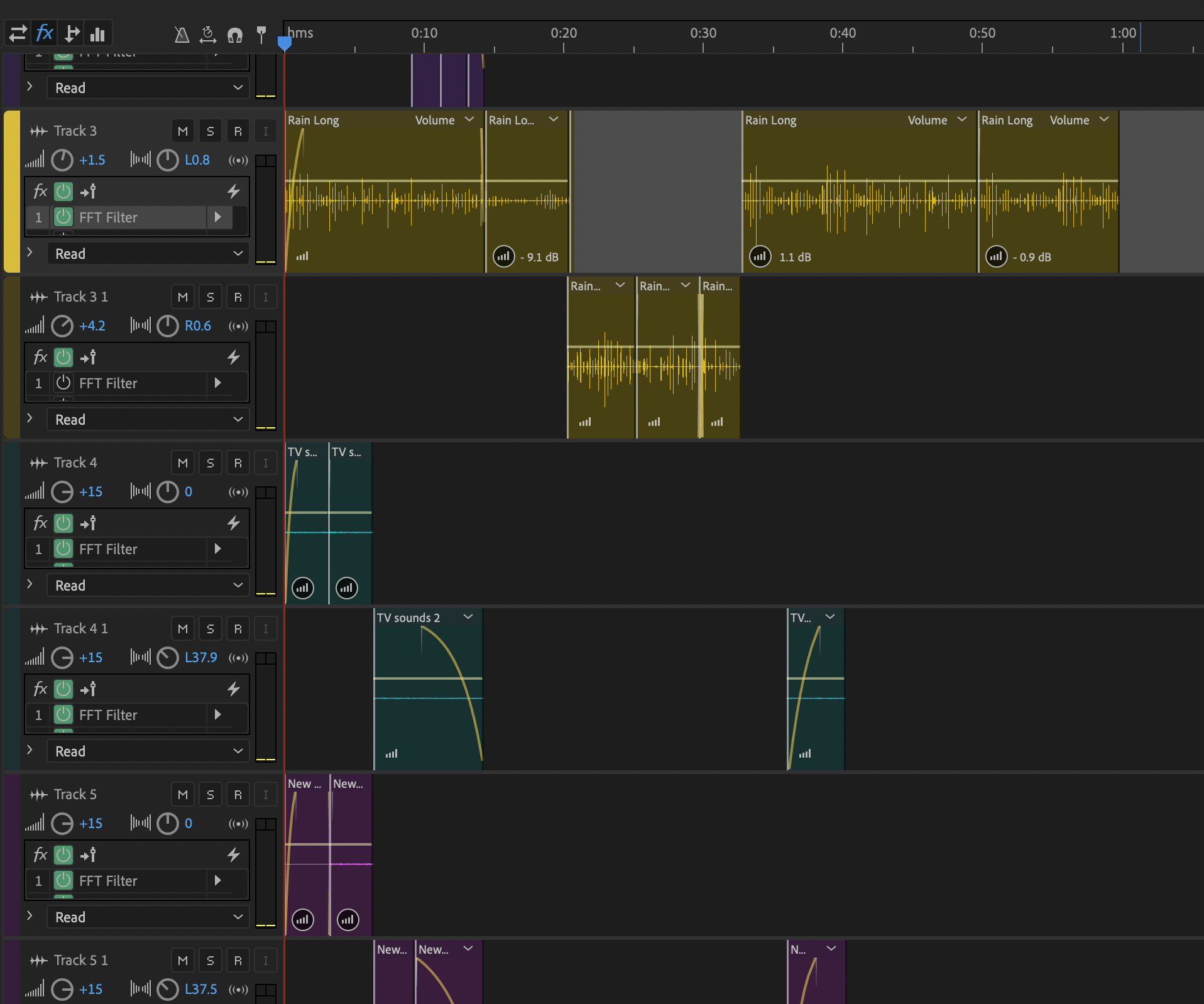Click the 0:30 mark on time ruler
The width and height of the screenshot is (1204, 1004).
point(703,33)
